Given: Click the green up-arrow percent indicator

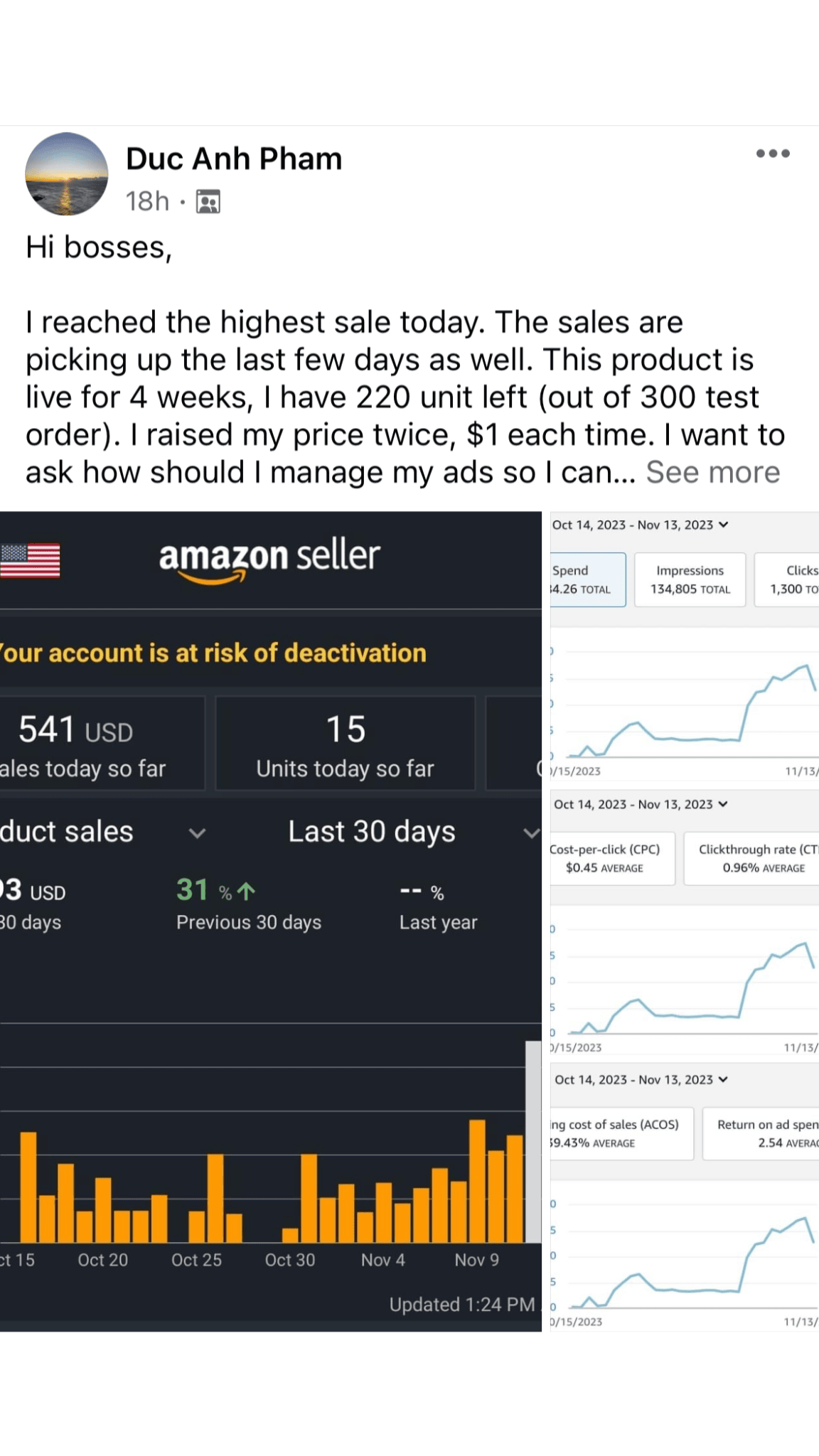Looking at the screenshot, I should [246, 892].
